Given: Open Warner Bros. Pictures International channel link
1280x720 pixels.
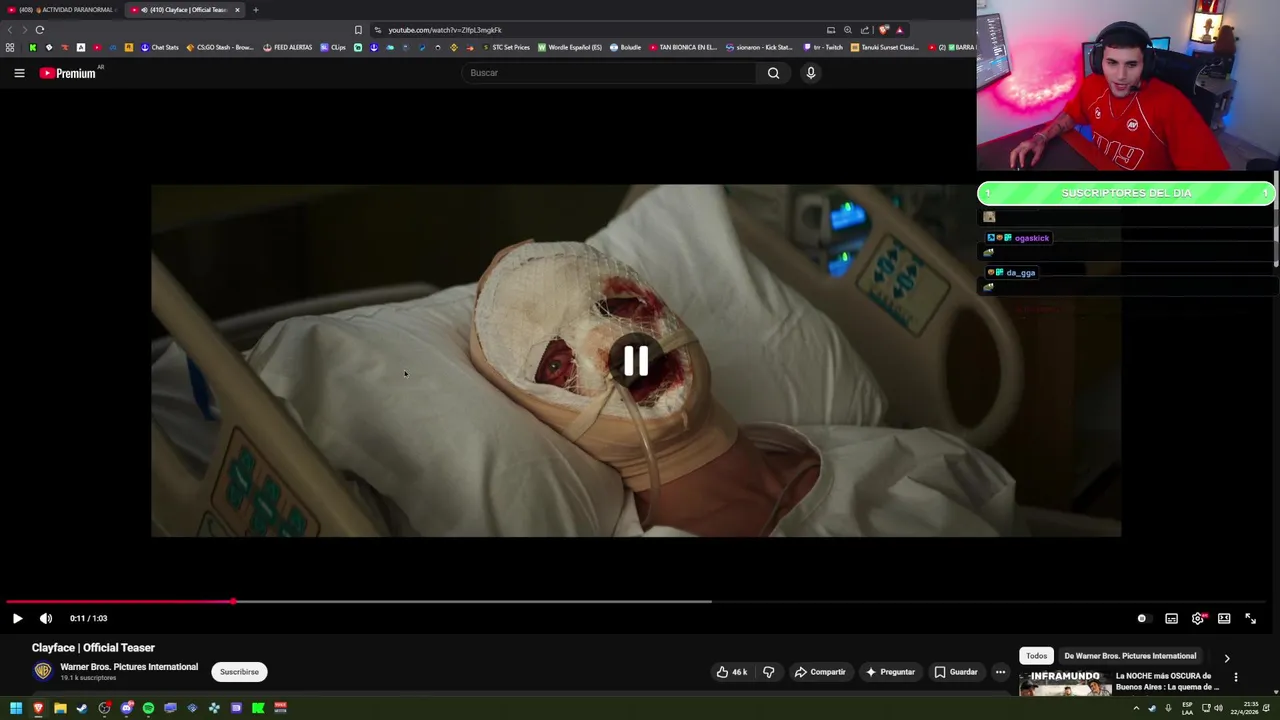Looking at the screenshot, I should (129, 667).
